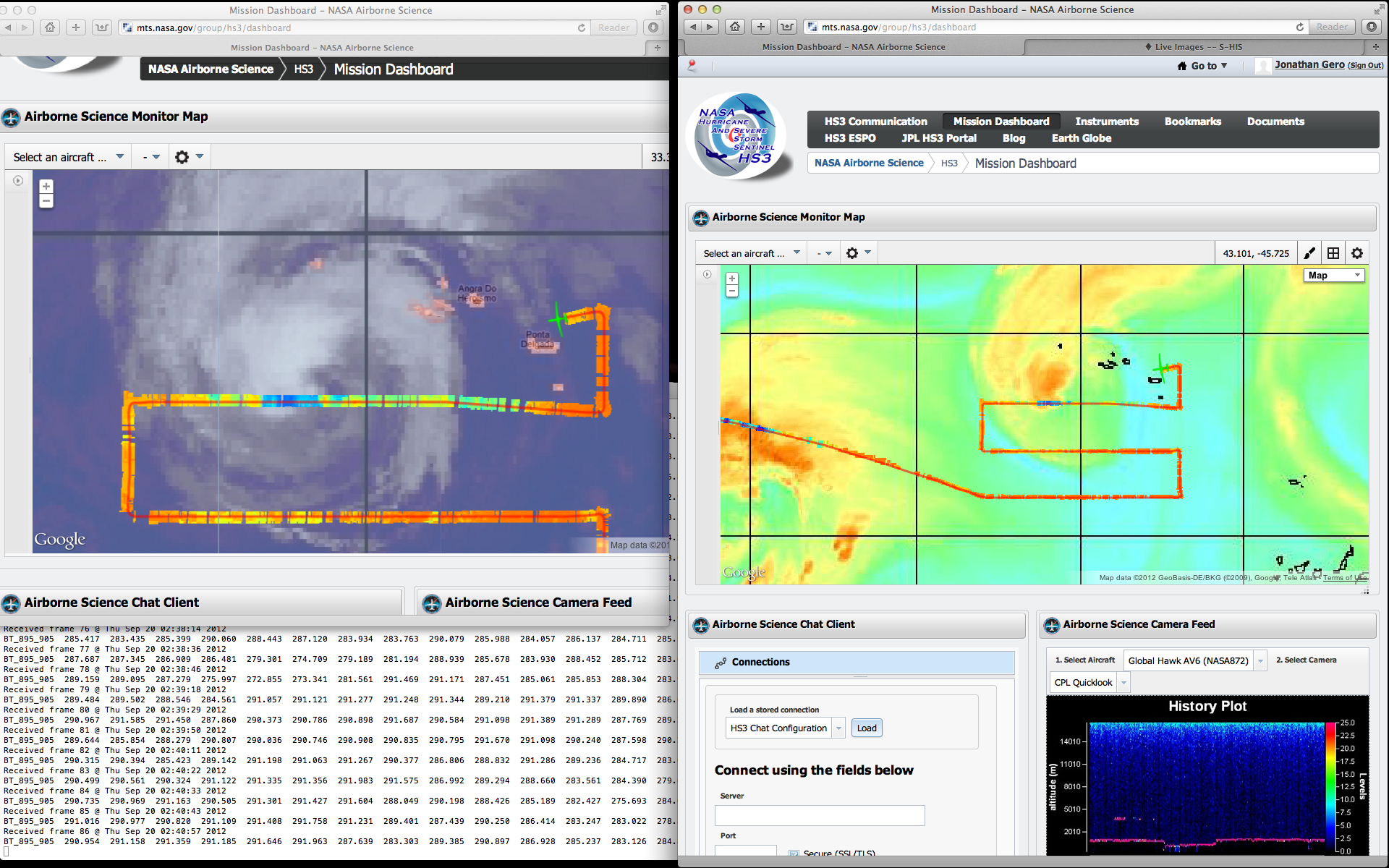Viewport: 1389px width, 868px height.
Task: Click the Go to home icon
Action: (1182, 66)
